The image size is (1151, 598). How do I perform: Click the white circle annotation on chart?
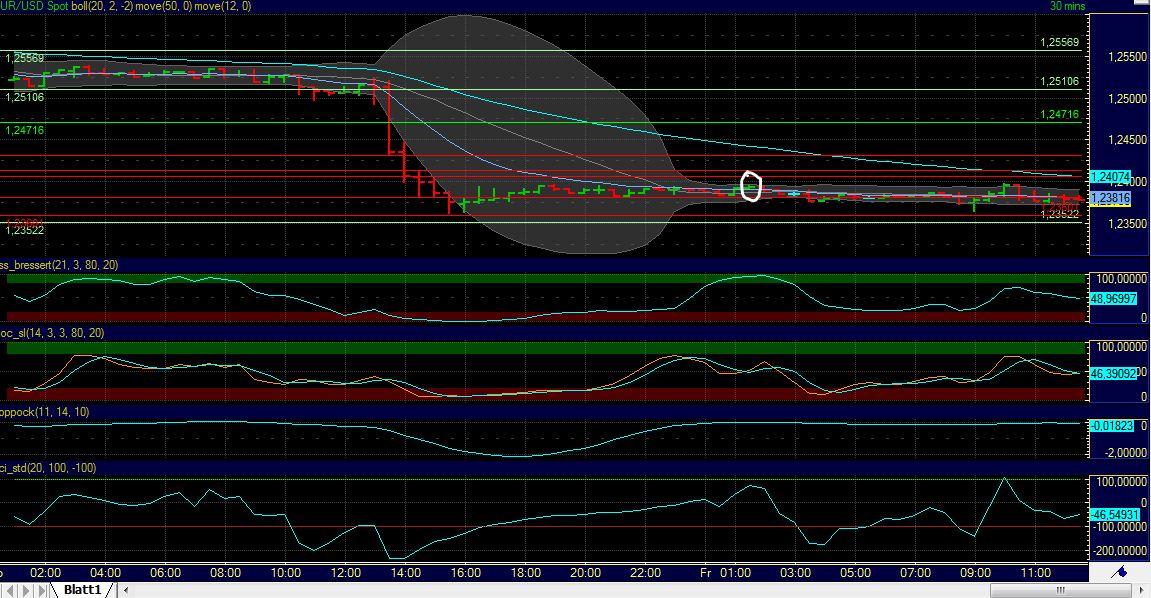pos(752,186)
